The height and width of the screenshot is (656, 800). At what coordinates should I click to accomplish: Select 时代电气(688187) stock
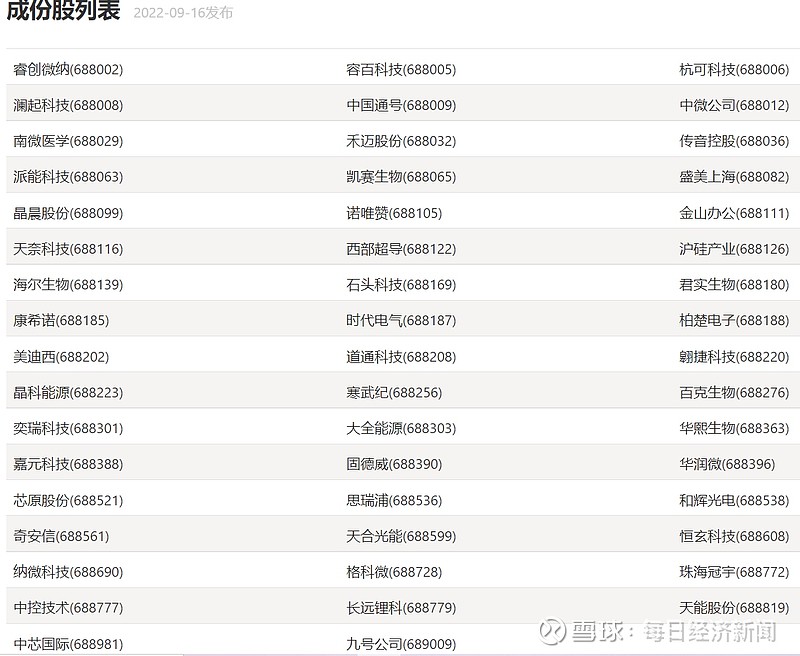pyautogui.click(x=401, y=320)
